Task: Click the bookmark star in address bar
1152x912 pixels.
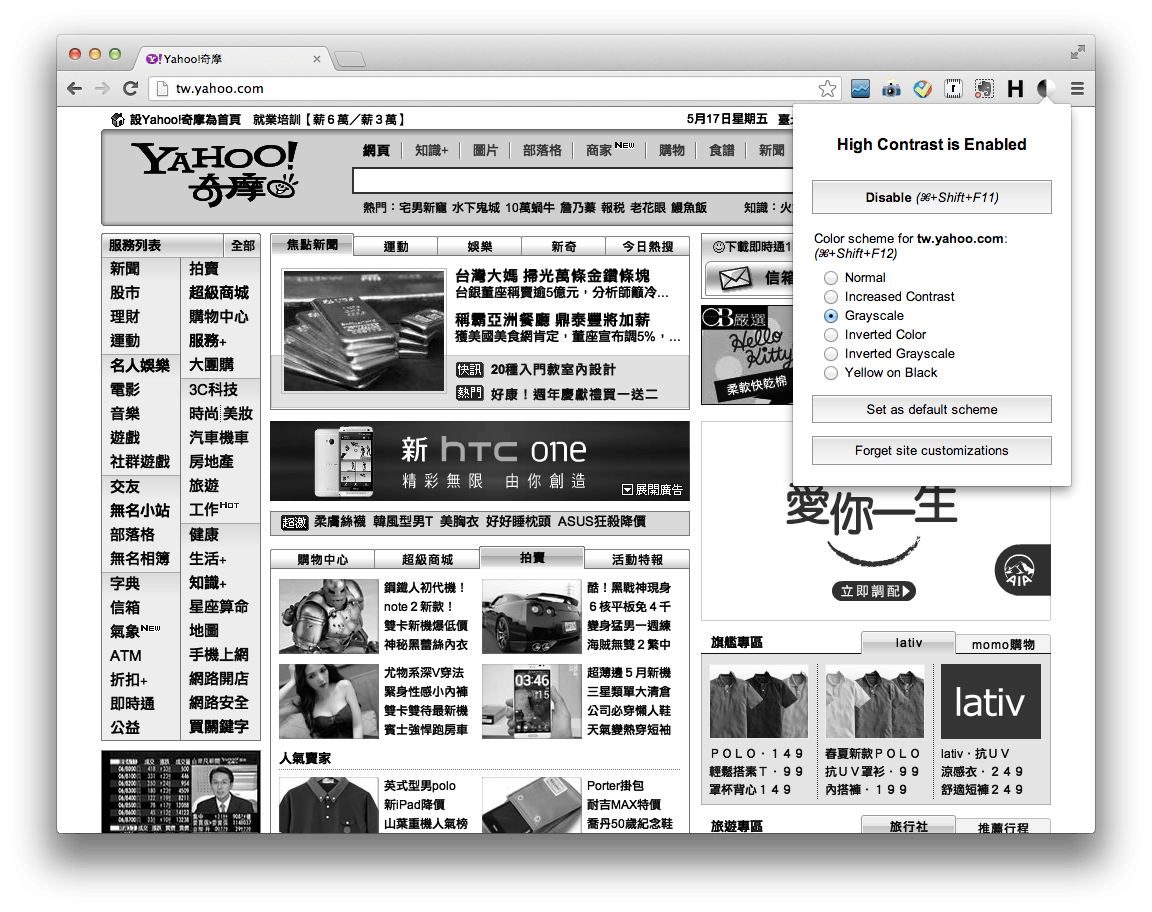Action: point(827,89)
